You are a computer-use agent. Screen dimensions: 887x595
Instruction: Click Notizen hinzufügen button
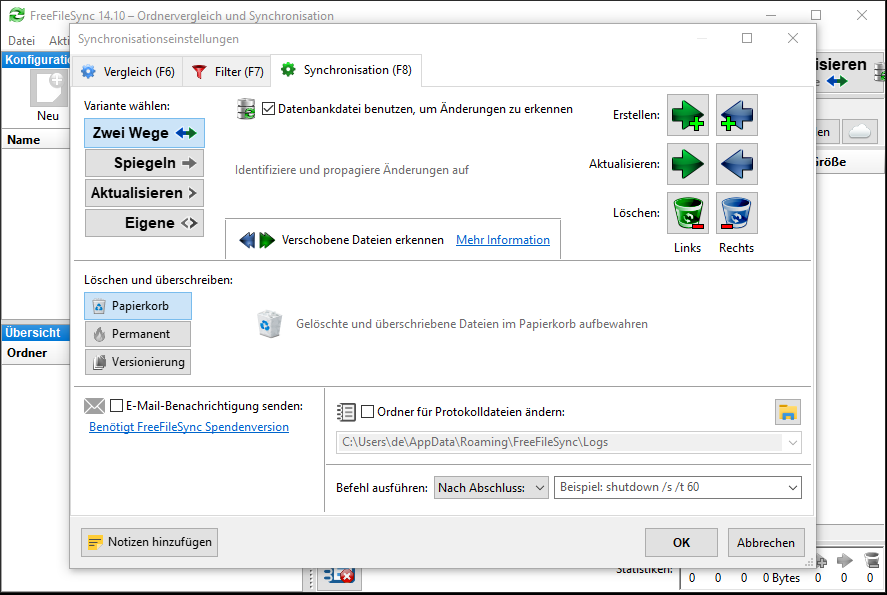tap(149, 542)
